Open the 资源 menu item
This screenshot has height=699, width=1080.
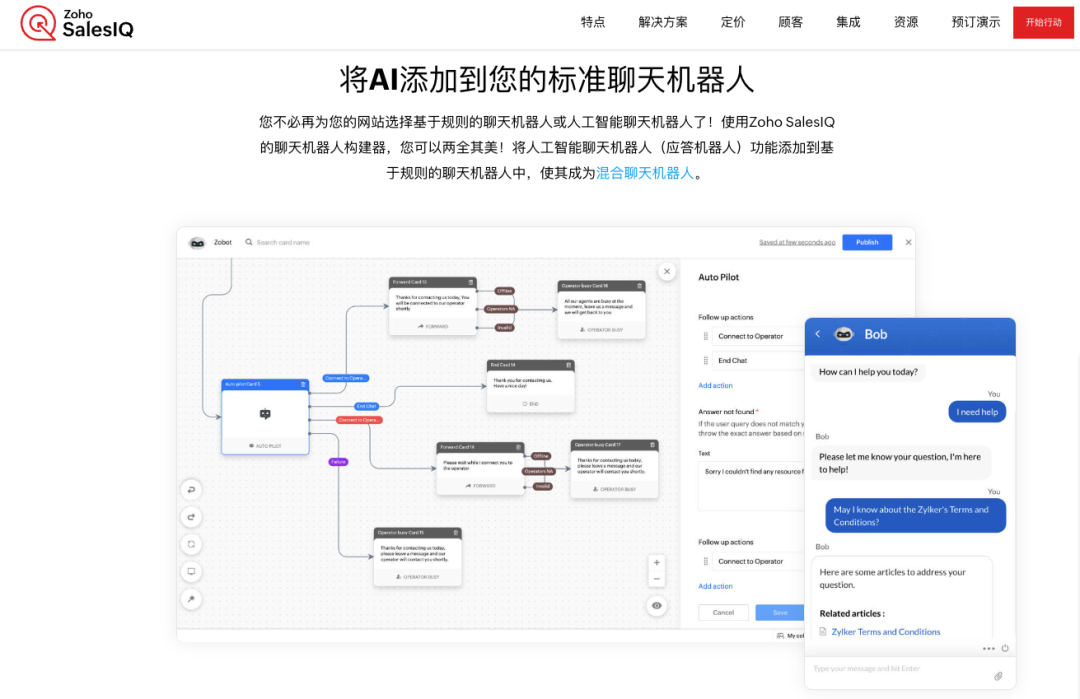(906, 22)
